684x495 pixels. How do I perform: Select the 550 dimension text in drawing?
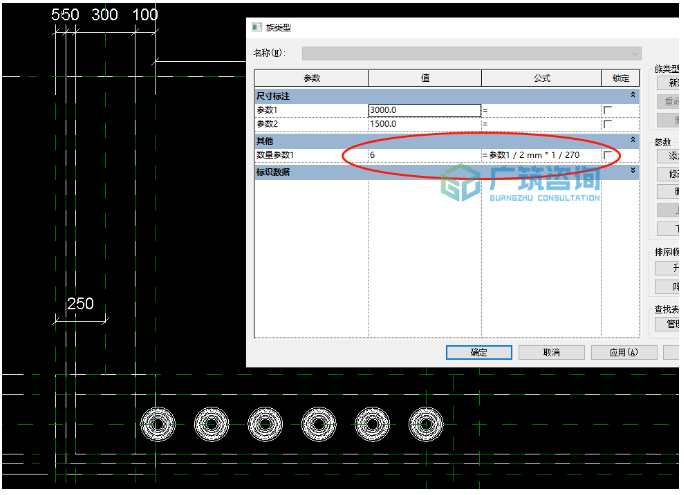pyautogui.click(x=65, y=15)
